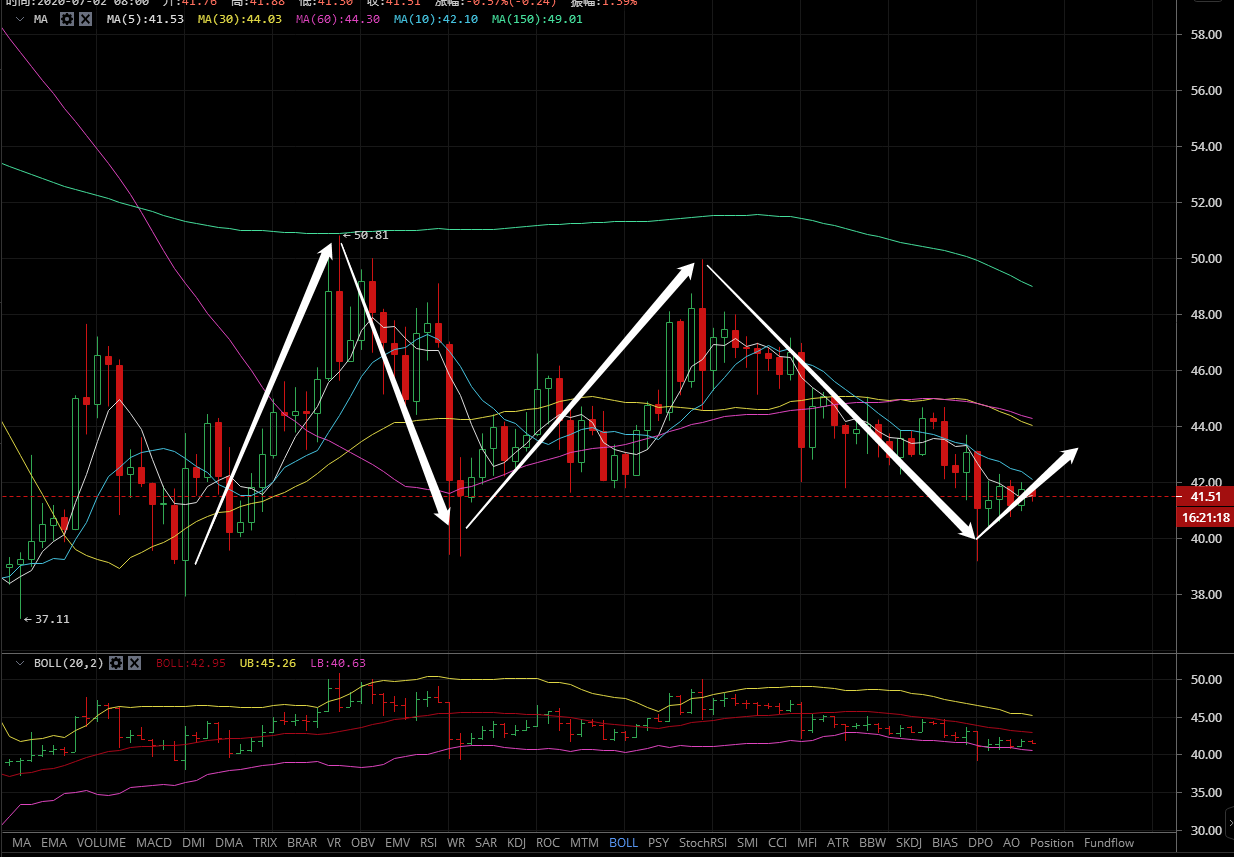Select the current price label 41.51

point(1205,497)
